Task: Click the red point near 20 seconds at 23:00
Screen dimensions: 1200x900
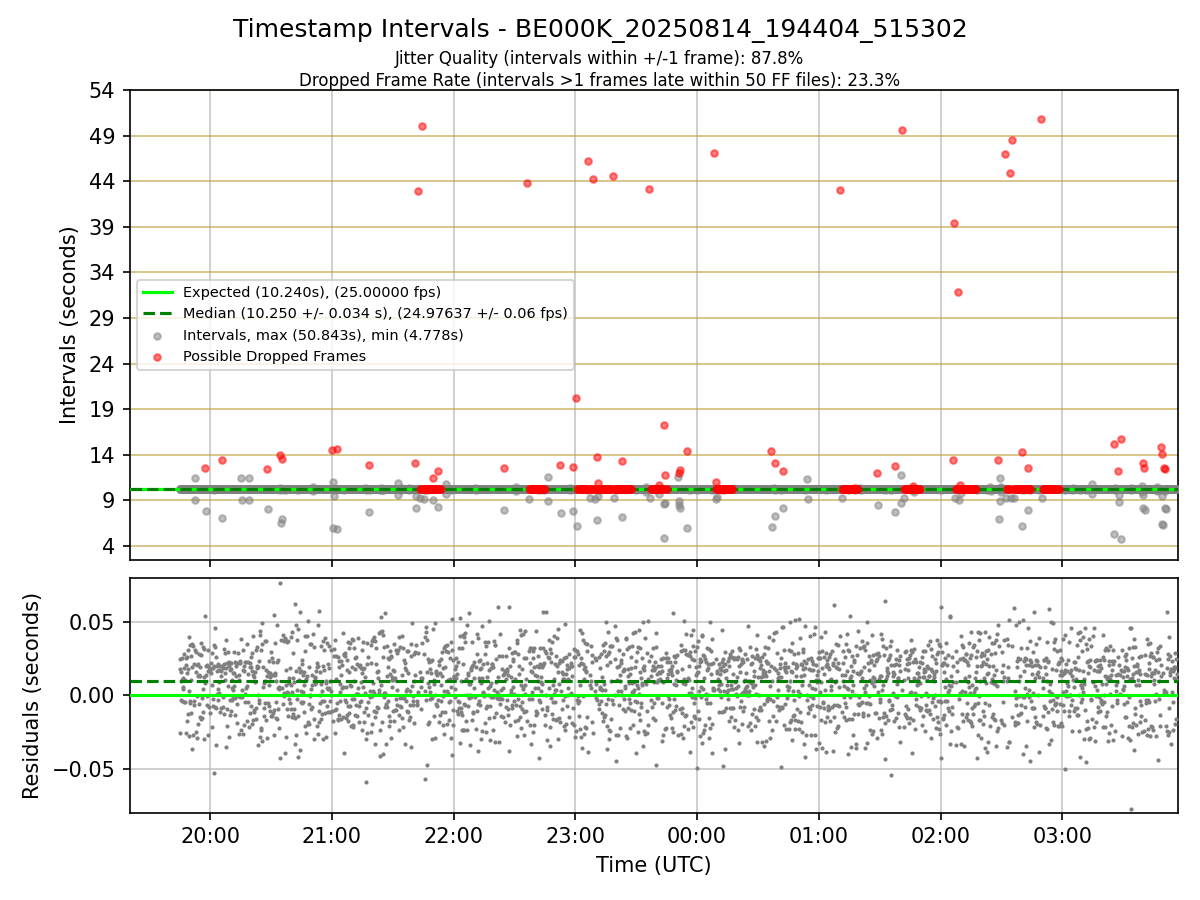Action: [x=576, y=398]
